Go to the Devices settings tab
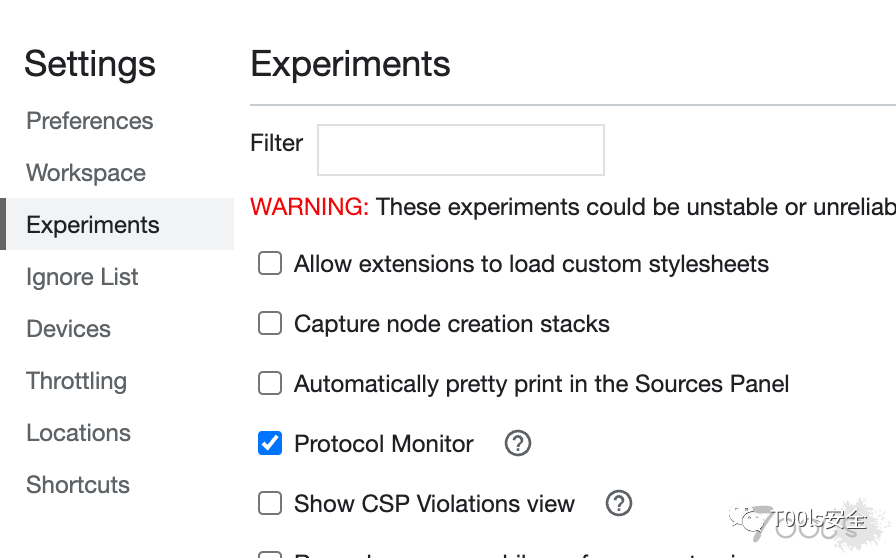The height and width of the screenshot is (558, 896). pyautogui.click(x=68, y=329)
